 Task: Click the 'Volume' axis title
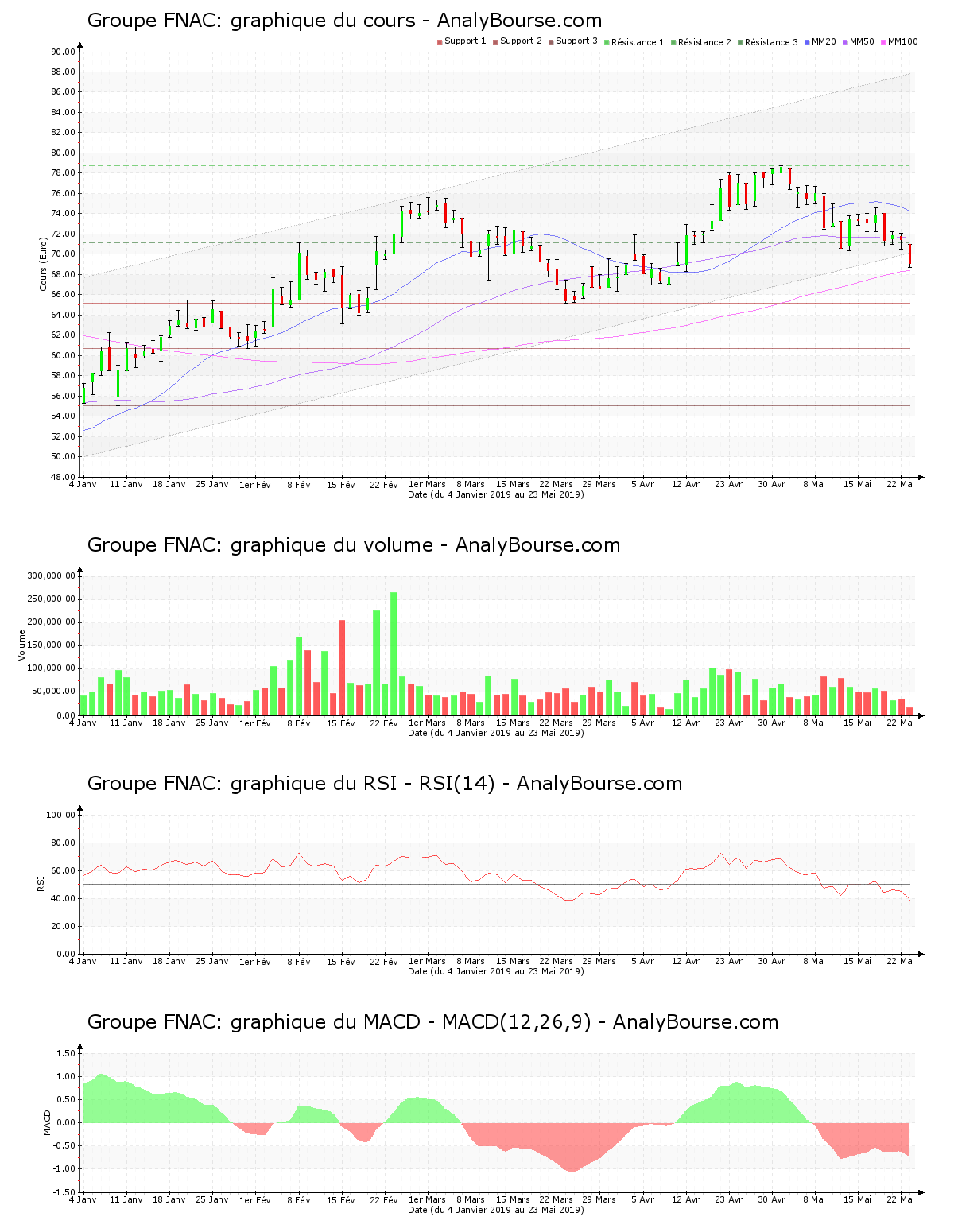tap(22, 645)
